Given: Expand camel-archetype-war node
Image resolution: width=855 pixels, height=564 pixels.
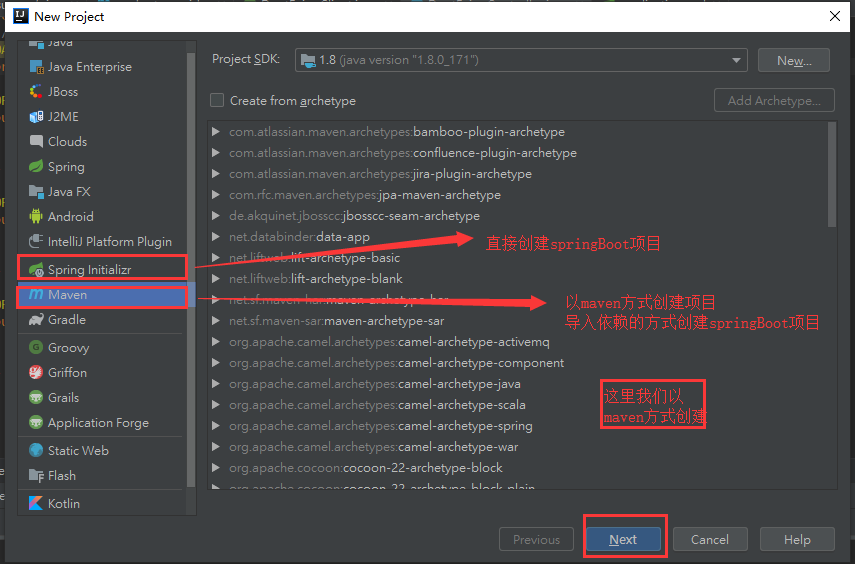Looking at the screenshot, I should pyautogui.click(x=216, y=447).
